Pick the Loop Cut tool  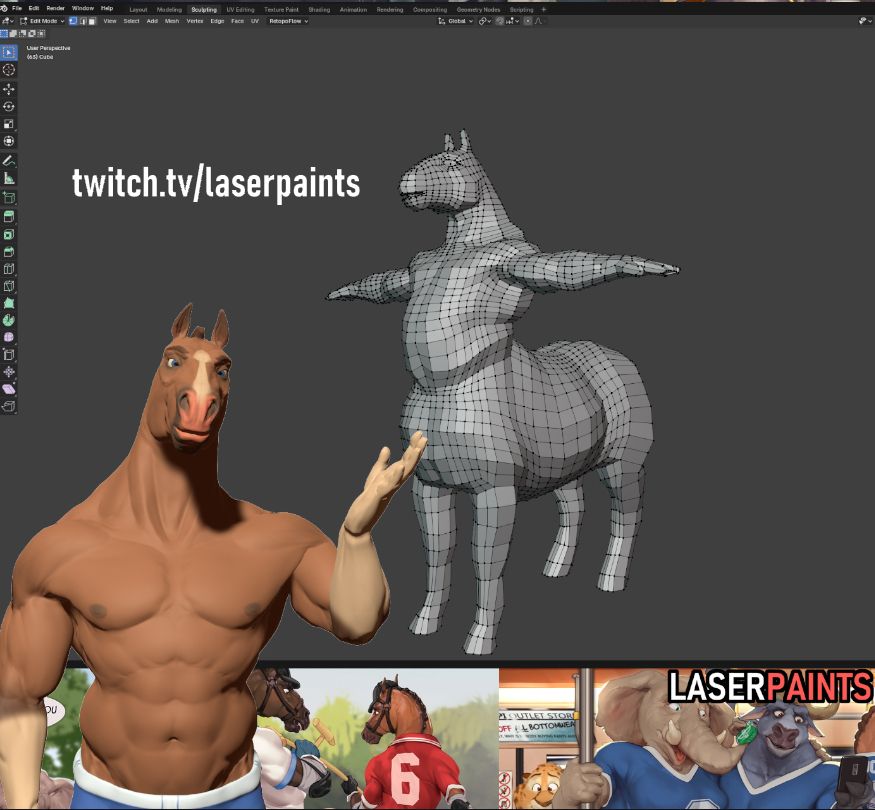coord(8,269)
